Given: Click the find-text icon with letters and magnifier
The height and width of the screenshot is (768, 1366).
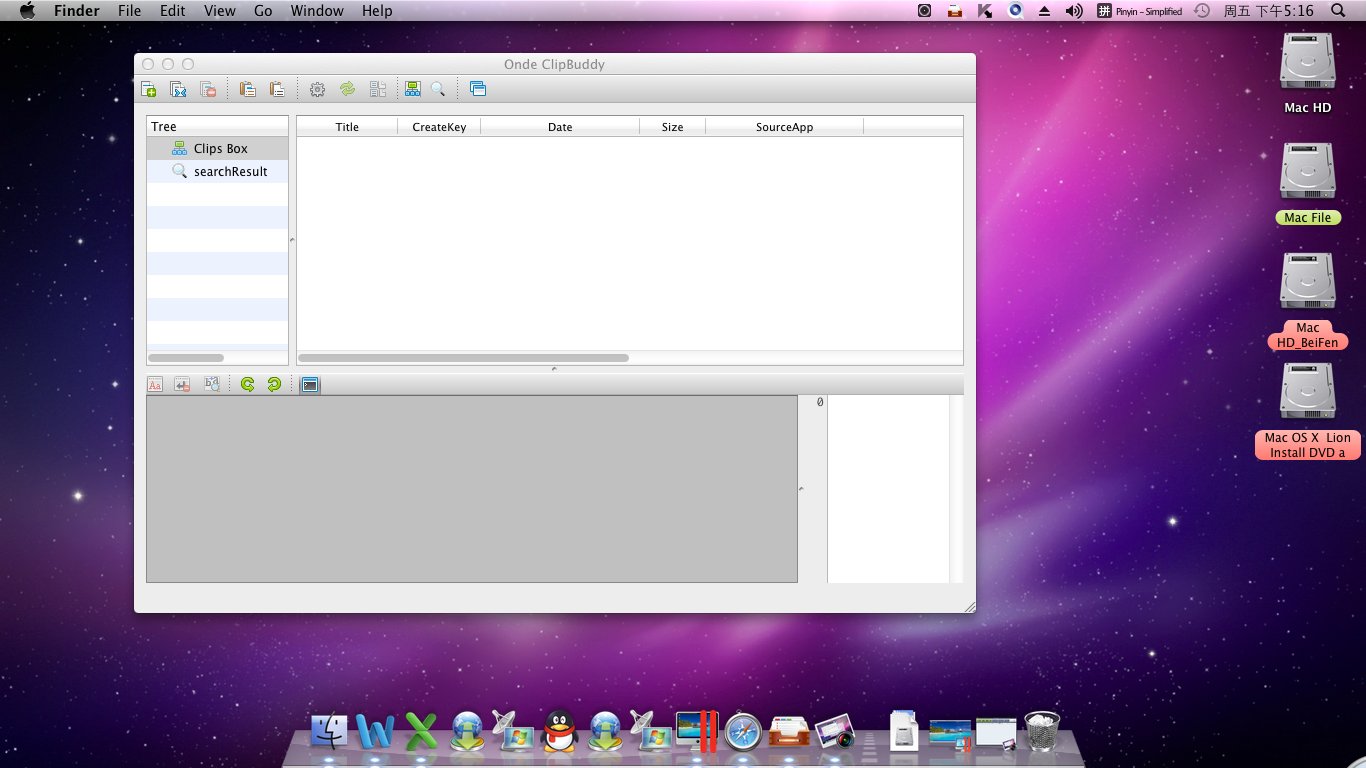Looking at the screenshot, I should click(211, 384).
